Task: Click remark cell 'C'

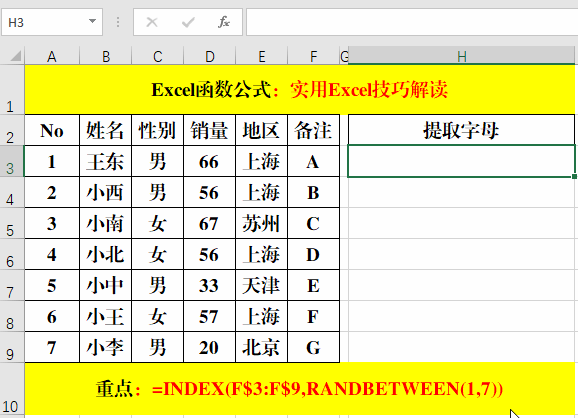Action: point(313,223)
